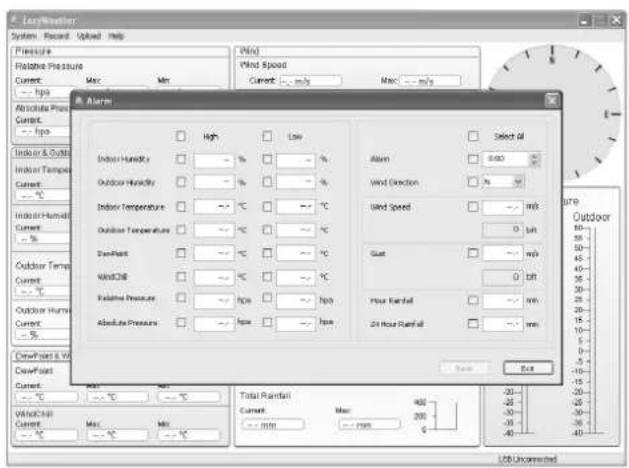This screenshot has height=468, width=629.
Task: Click the greyed Save button
Action: point(465,368)
